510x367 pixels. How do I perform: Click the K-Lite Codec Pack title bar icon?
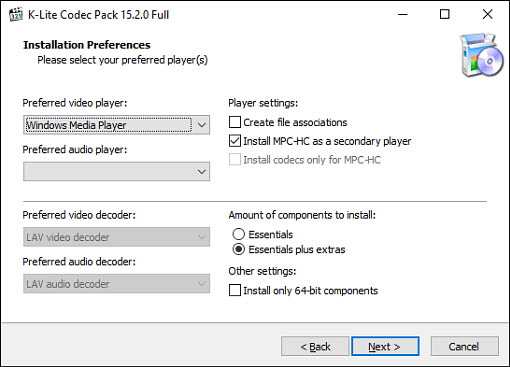point(15,14)
